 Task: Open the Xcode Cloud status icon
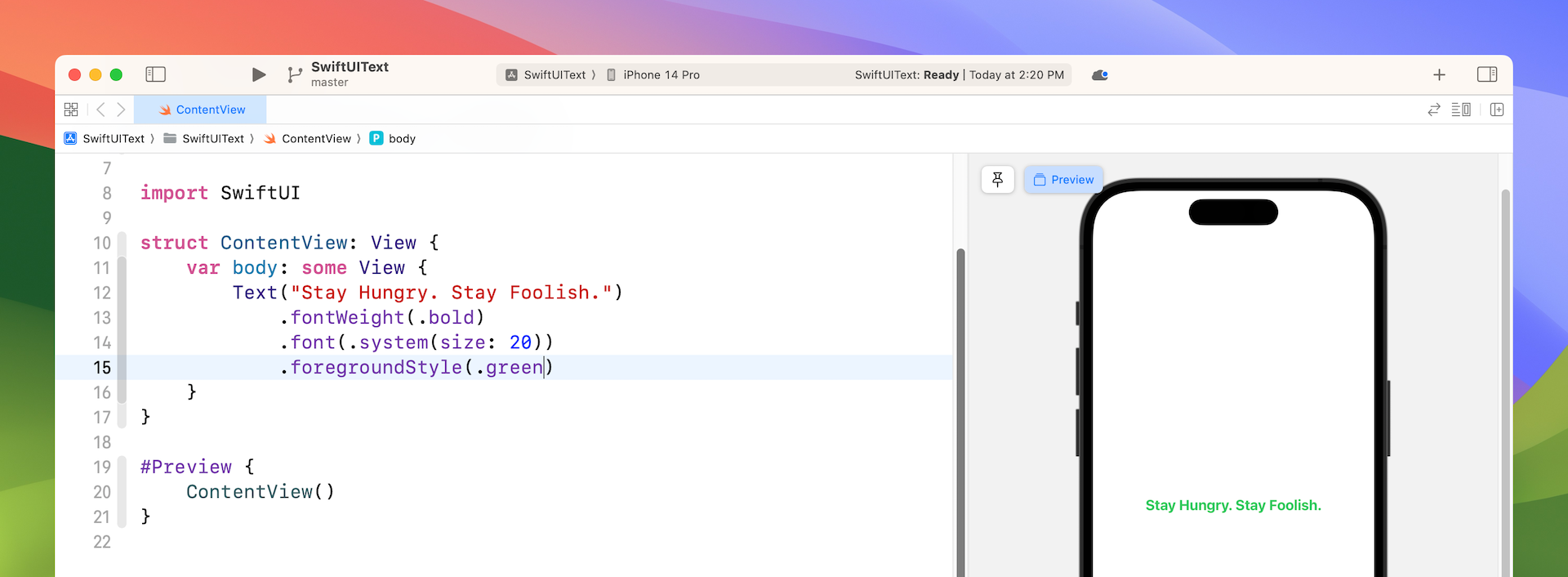(x=1100, y=74)
